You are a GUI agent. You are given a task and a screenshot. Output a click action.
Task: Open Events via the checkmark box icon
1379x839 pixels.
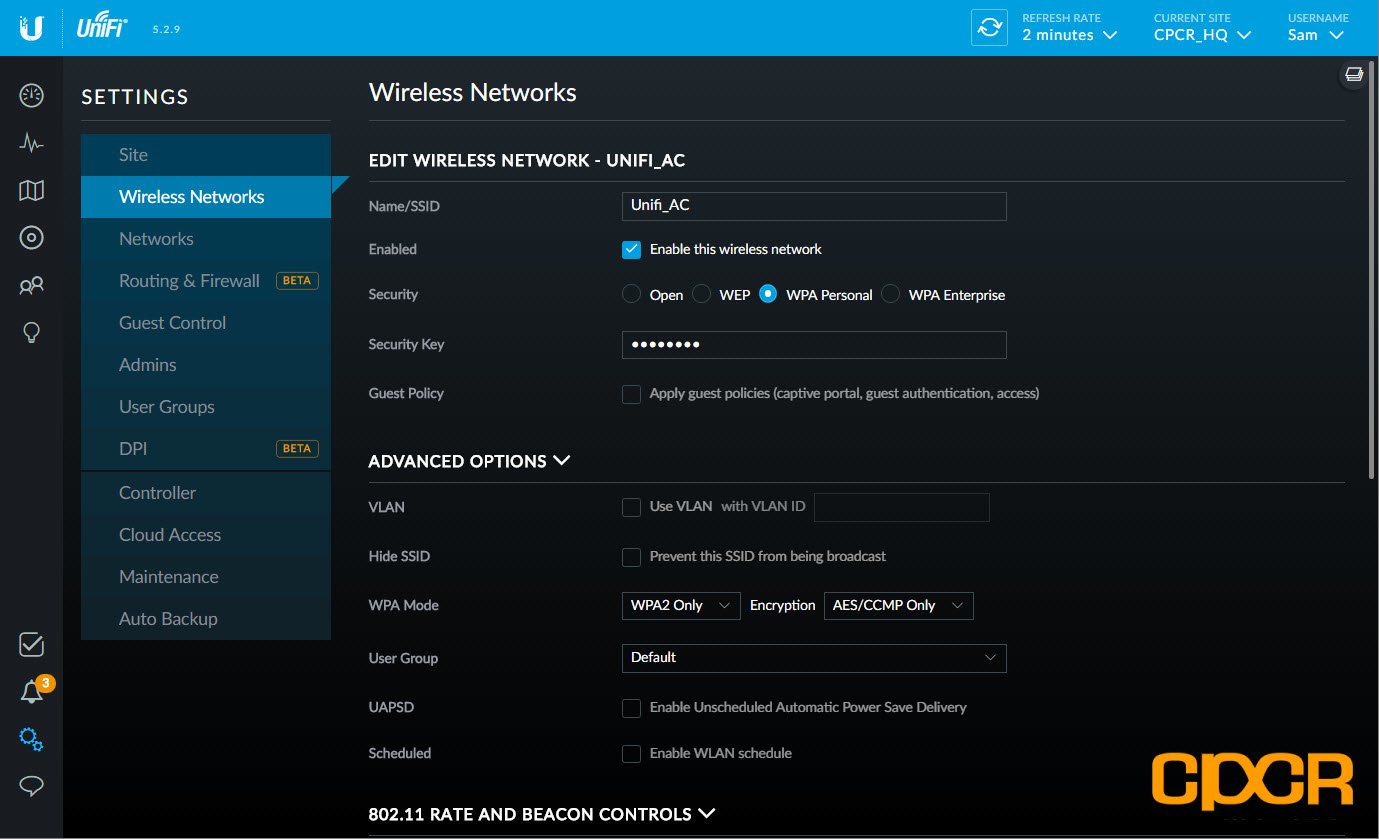point(31,644)
